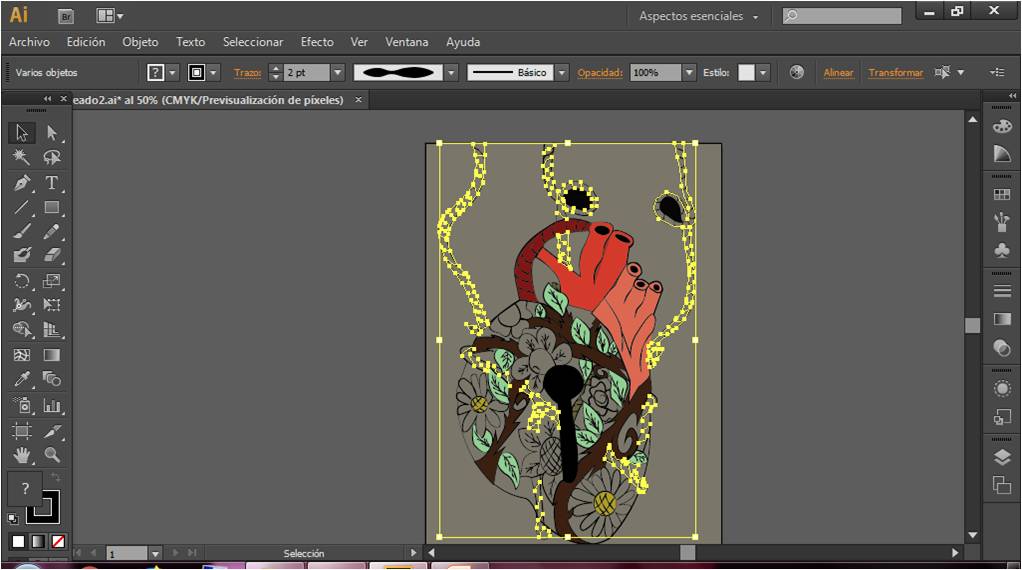Click the Transformar link
This screenshot has height=570, width=1022.
coord(895,73)
